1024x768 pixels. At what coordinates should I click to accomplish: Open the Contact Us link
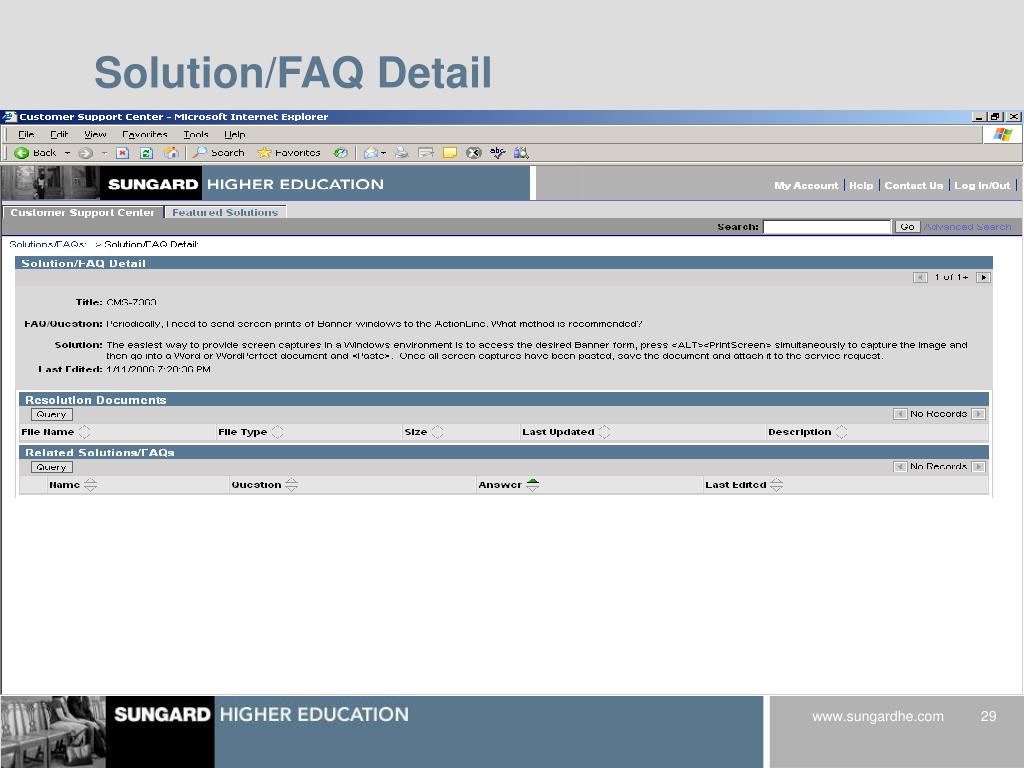914,185
